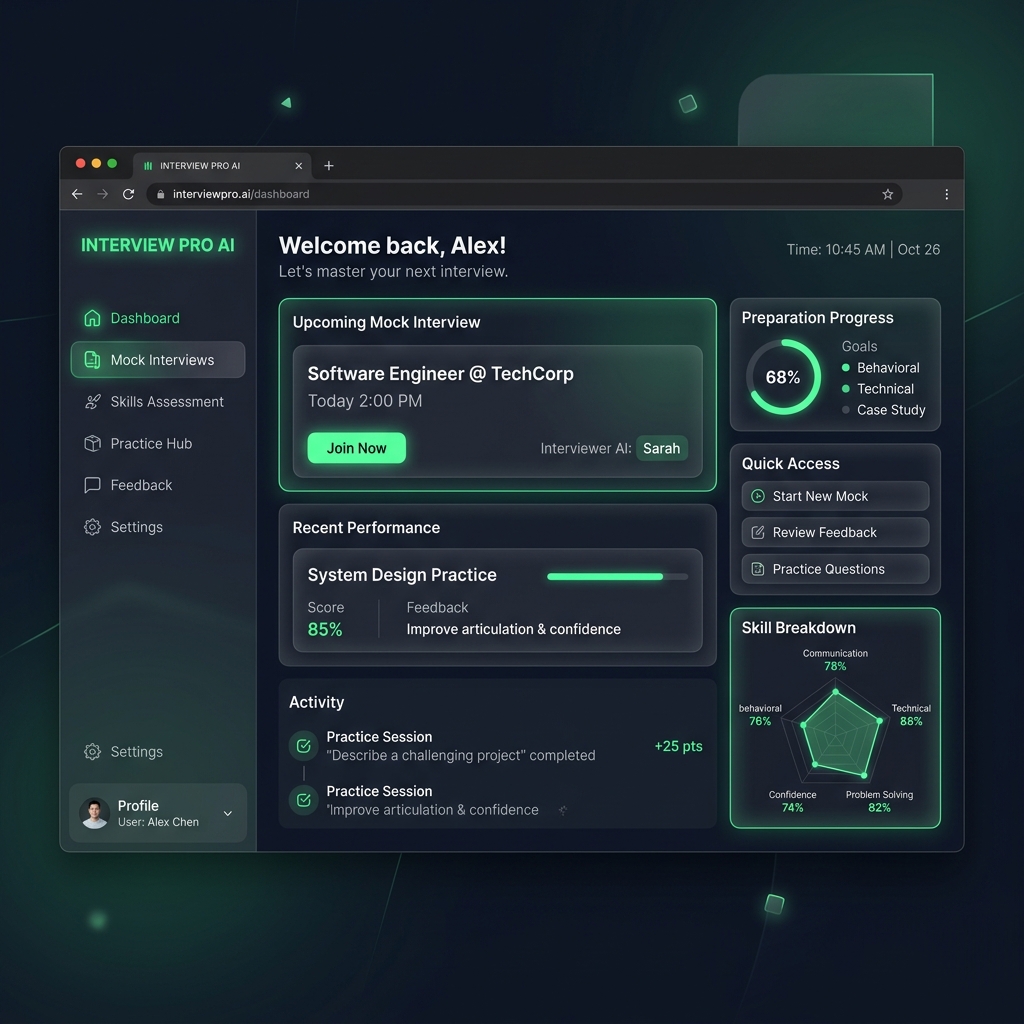1024x1024 pixels.
Task: Toggle the first Practice Session check mark
Action: 303,746
